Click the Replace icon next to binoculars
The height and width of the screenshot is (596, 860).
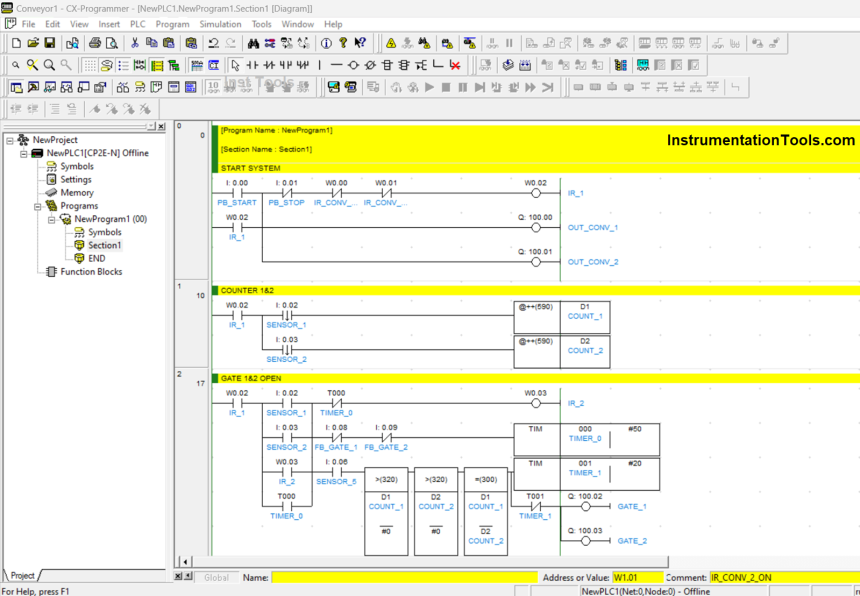coord(270,43)
